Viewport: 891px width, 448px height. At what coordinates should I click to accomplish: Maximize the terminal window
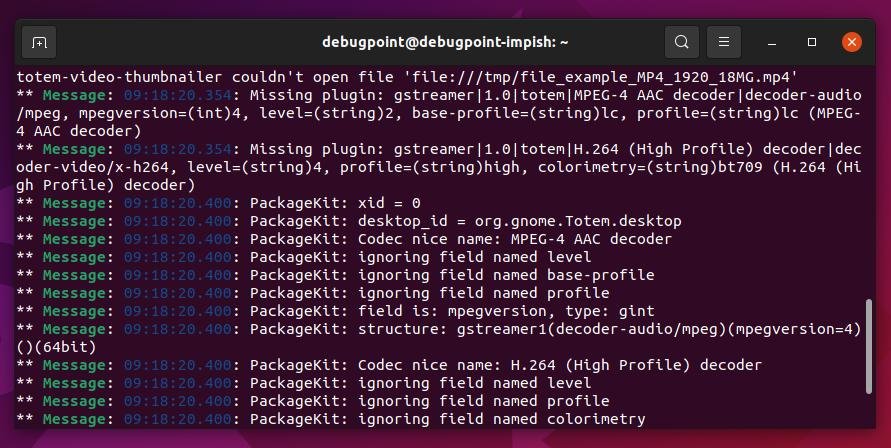click(811, 42)
